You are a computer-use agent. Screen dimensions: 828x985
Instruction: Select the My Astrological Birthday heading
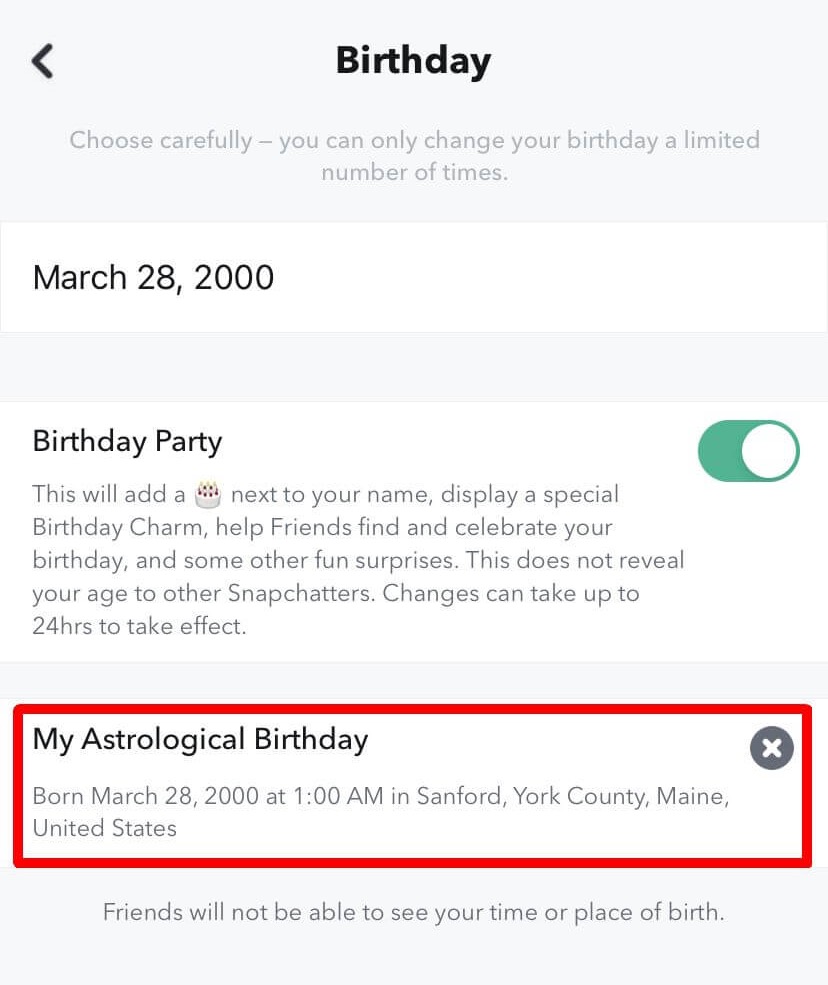pos(200,739)
